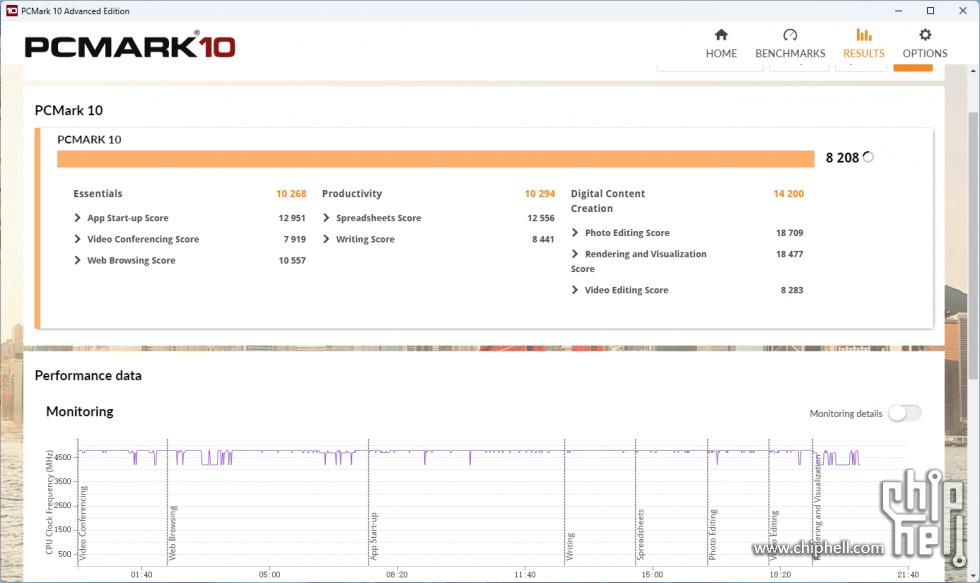Viewport: 980px width, 583px height.
Task: Click the 15:00 time axis label
Action: coord(652,575)
